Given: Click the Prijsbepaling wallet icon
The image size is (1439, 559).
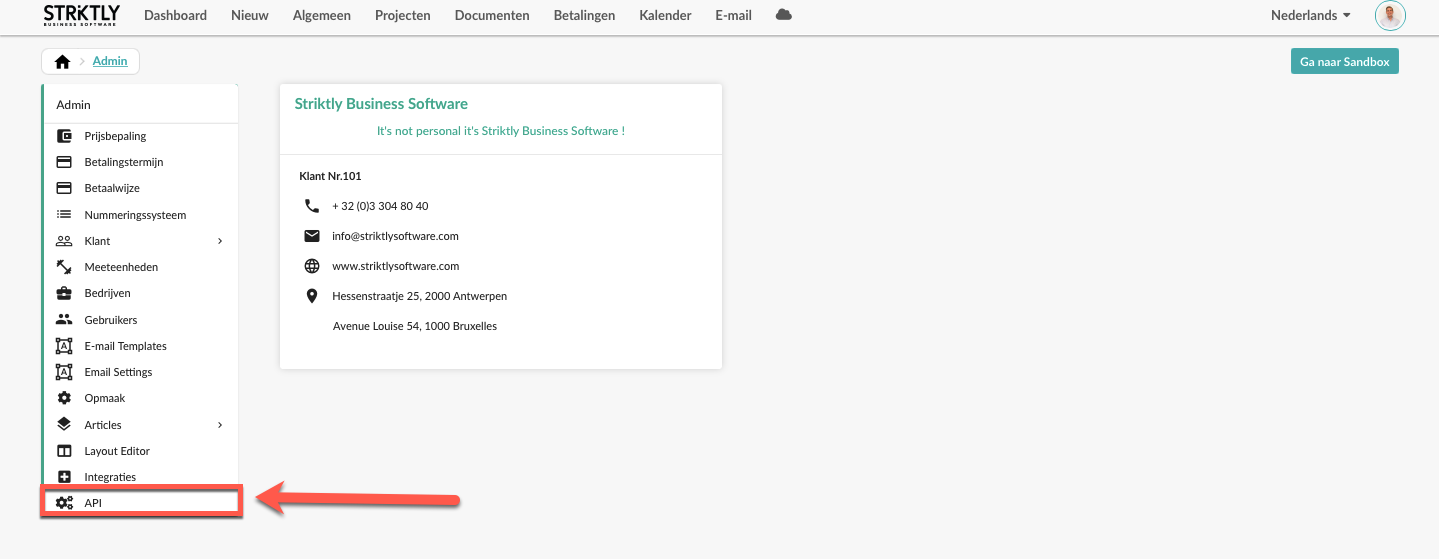Looking at the screenshot, I should click(x=64, y=136).
